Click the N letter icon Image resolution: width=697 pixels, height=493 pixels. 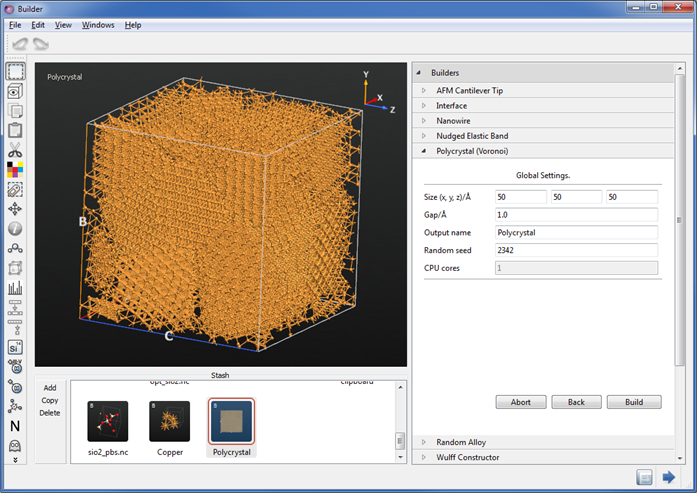click(x=15, y=426)
